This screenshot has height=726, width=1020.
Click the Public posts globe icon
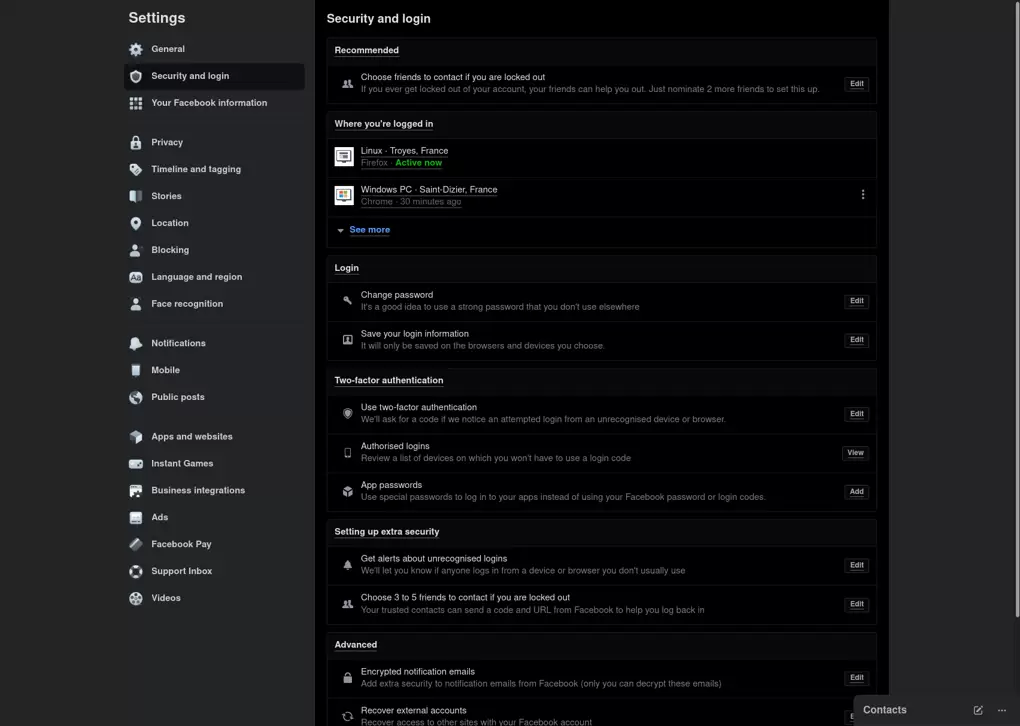tap(135, 397)
